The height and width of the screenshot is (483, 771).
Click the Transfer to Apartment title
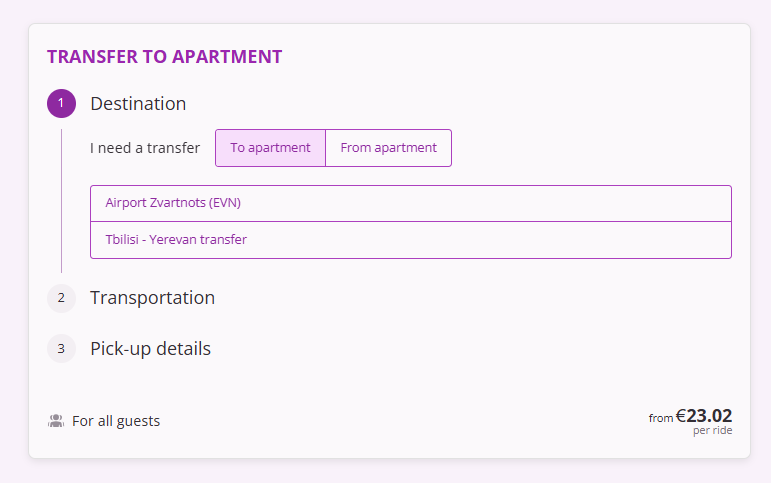pyautogui.click(x=165, y=57)
